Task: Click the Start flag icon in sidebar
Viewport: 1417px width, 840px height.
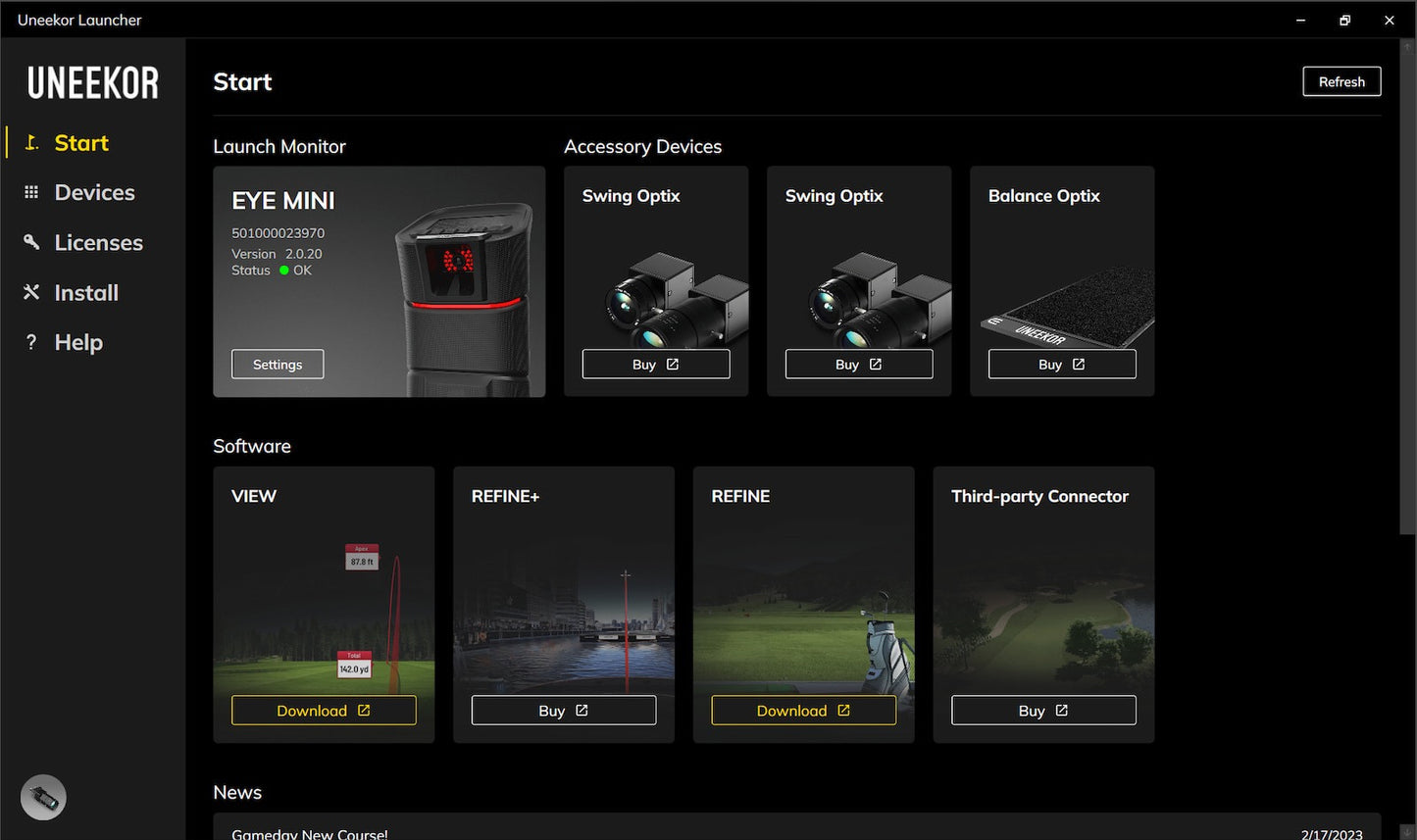Action: pyautogui.click(x=31, y=143)
